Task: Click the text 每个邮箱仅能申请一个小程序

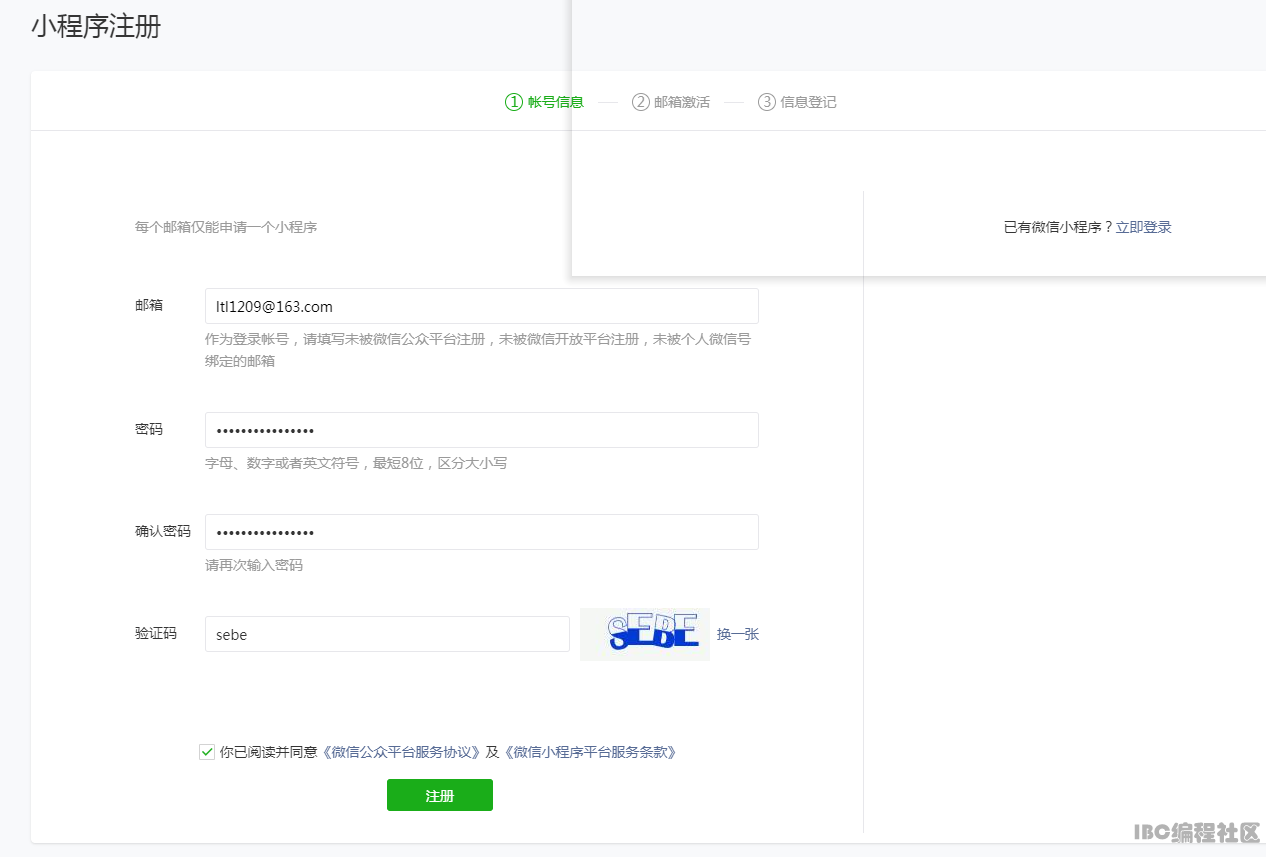Action: click(226, 227)
